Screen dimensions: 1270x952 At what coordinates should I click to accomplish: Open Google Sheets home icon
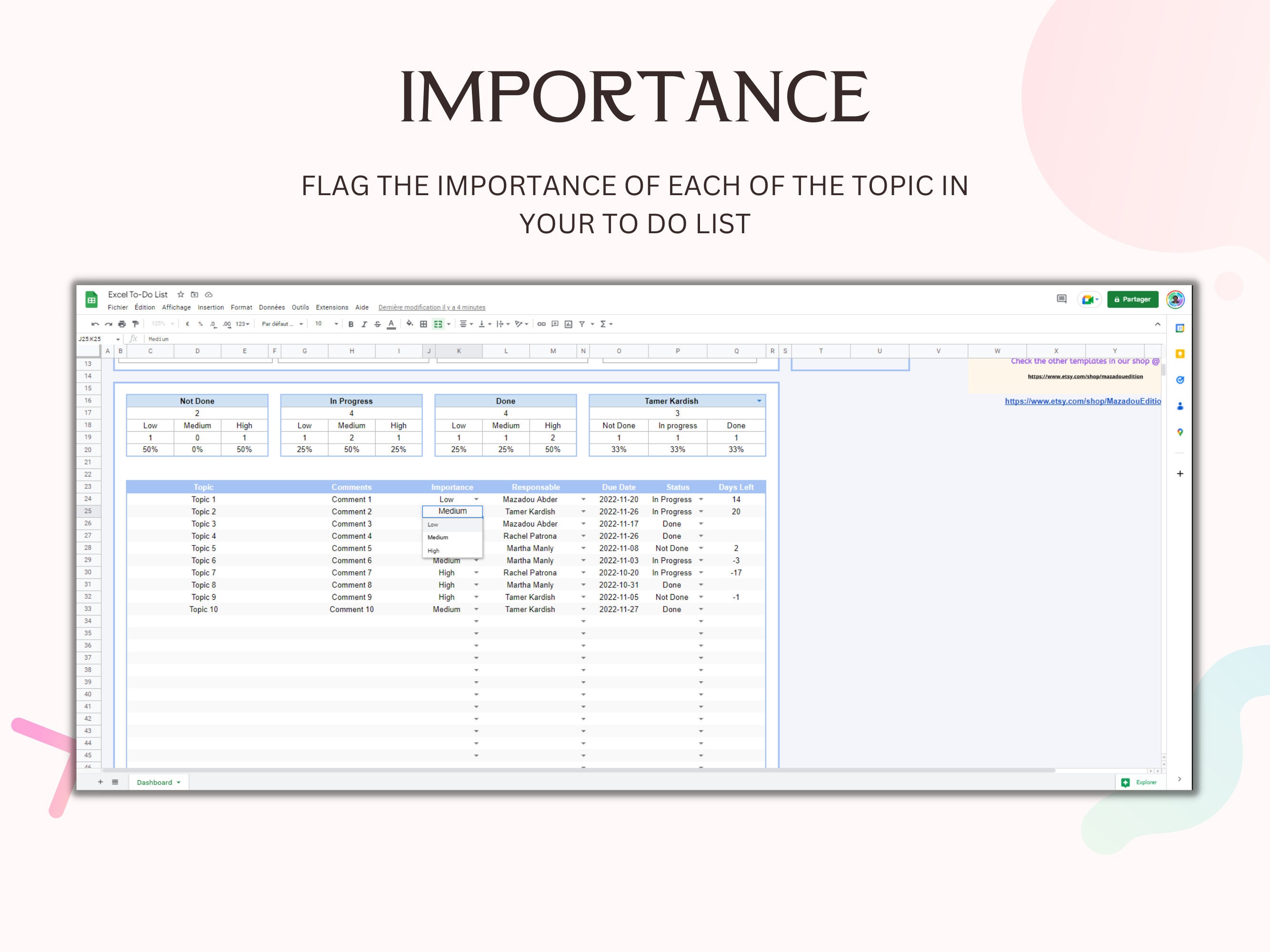coord(91,300)
